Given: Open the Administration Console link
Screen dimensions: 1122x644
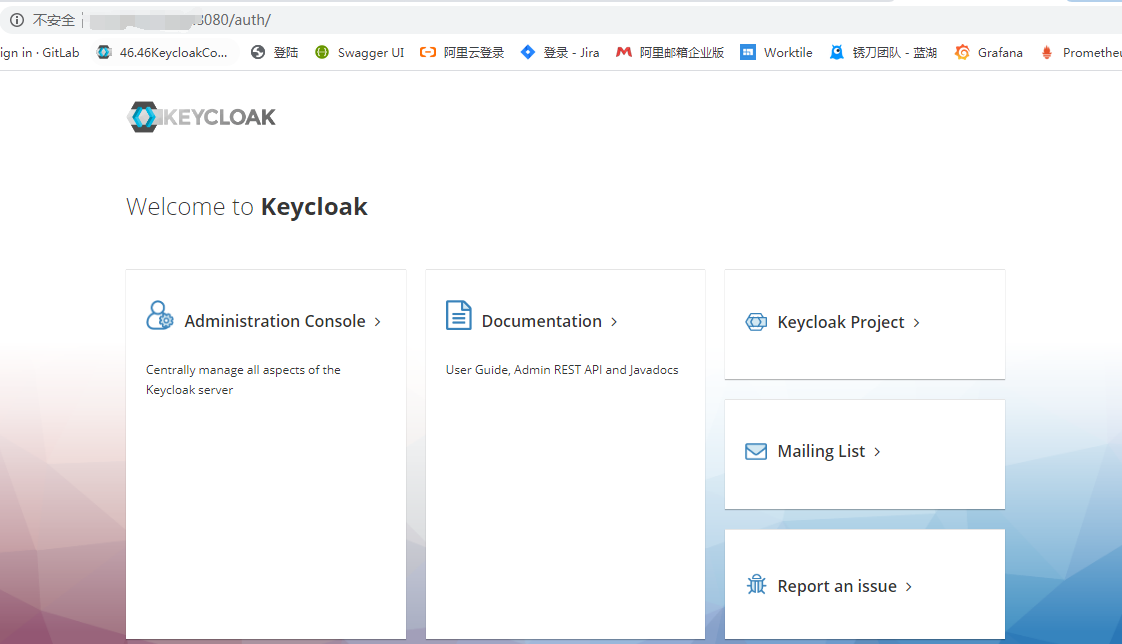Looking at the screenshot, I should click(274, 321).
